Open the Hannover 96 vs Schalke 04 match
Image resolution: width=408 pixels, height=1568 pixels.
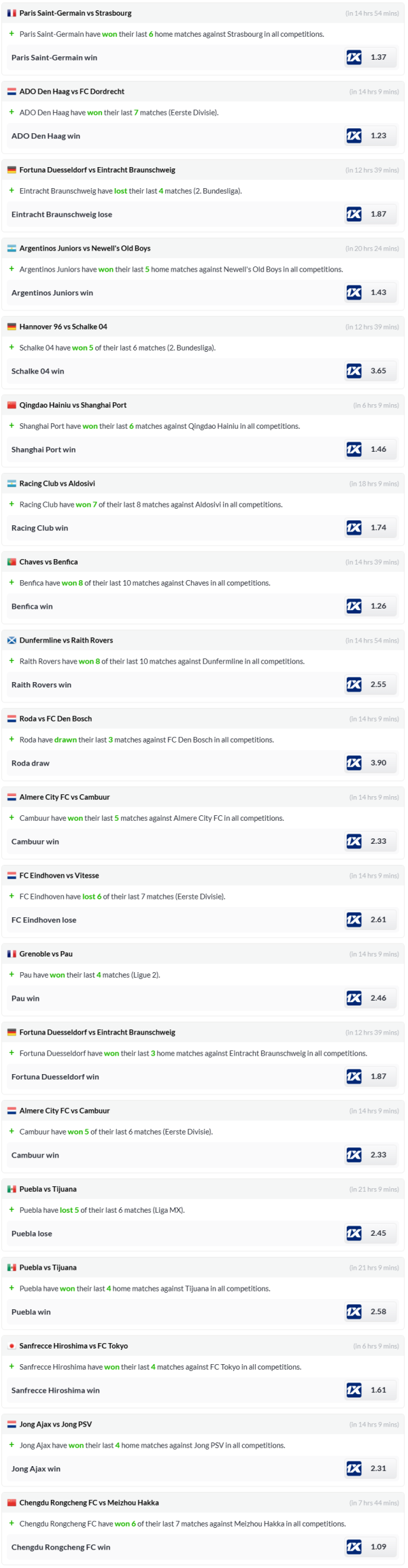point(63,327)
